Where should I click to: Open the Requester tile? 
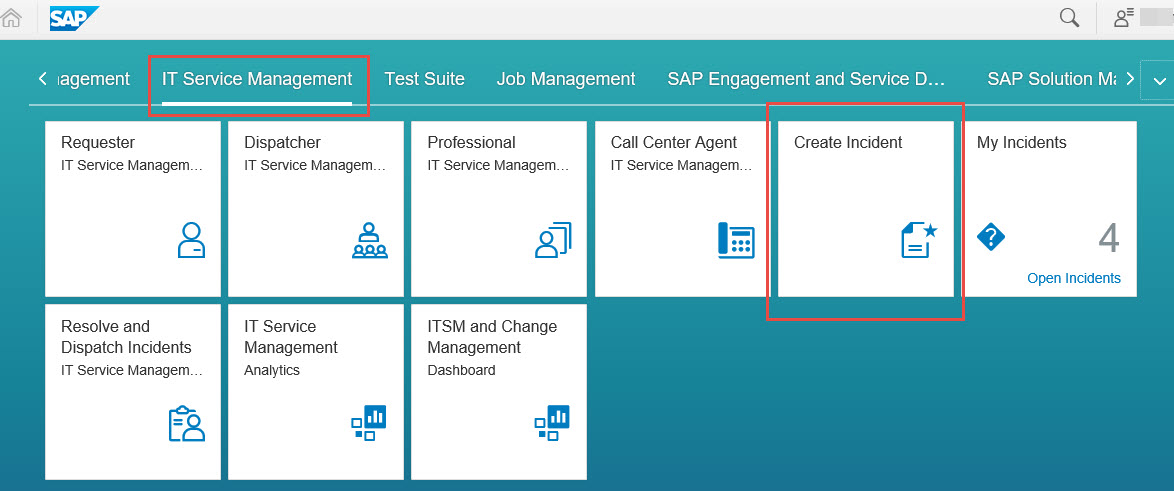[133, 209]
